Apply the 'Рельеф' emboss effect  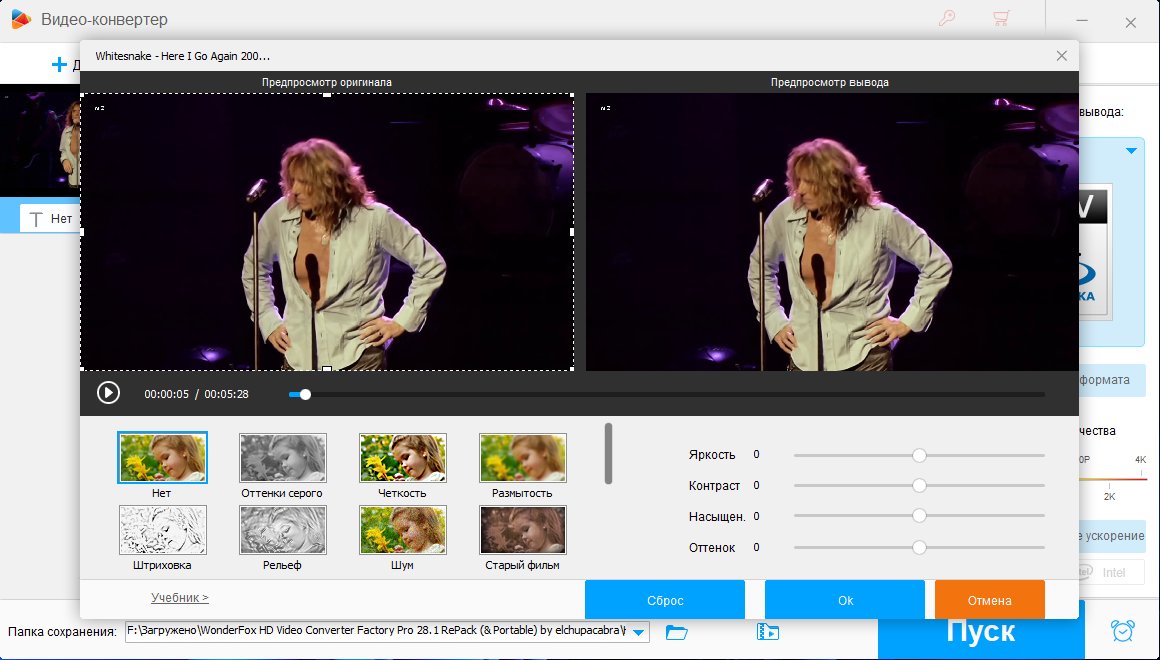pos(282,530)
